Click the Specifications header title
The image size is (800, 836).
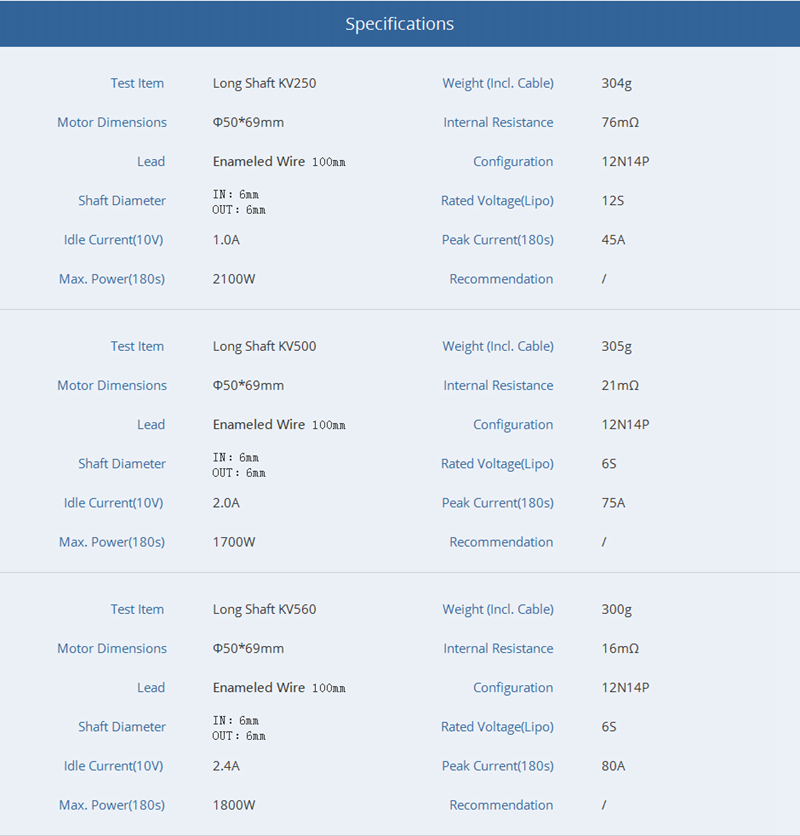pos(399,24)
